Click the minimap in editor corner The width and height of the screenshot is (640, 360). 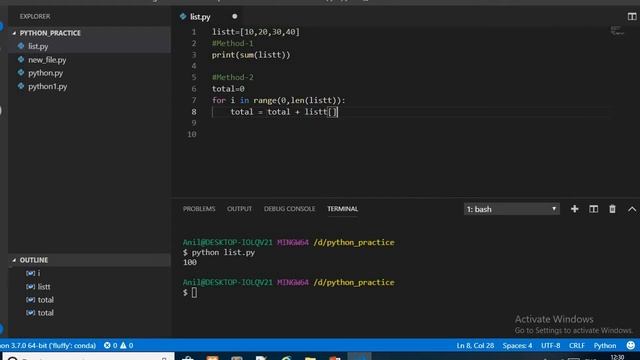[x=617, y=31]
